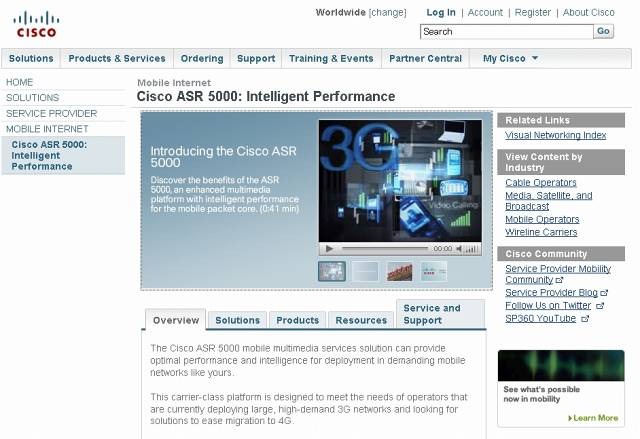Select the third video thumbnail

click(399, 271)
